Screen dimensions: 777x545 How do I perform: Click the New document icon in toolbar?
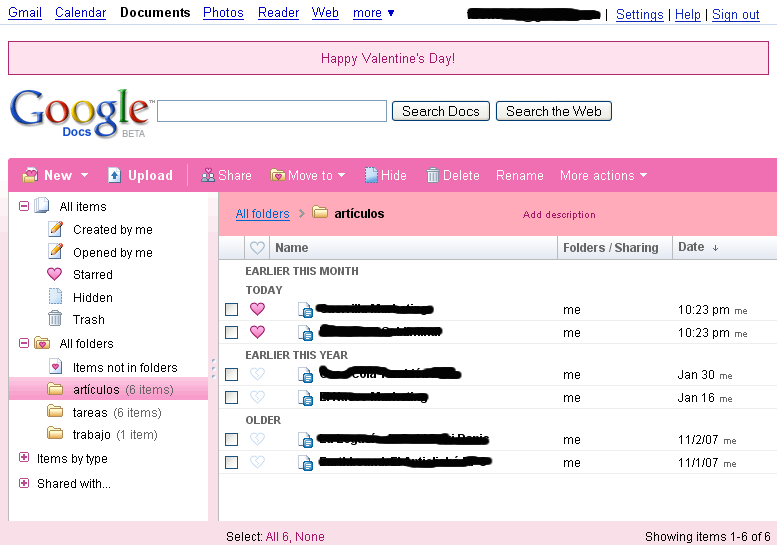coord(30,175)
